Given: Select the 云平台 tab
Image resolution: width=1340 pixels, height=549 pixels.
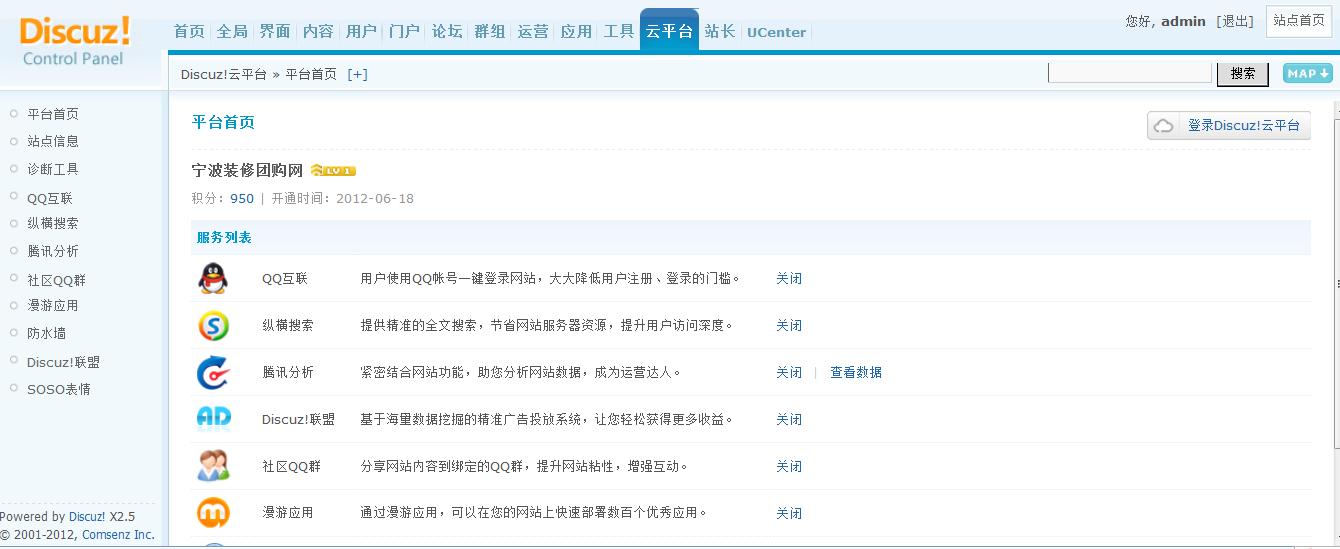Looking at the screenshot, I should tap(669, 30).
